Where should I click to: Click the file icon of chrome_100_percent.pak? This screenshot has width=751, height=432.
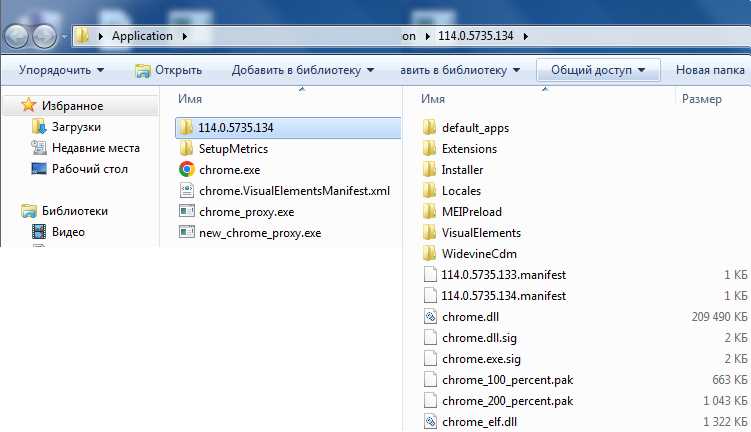[x=430, y=380]
